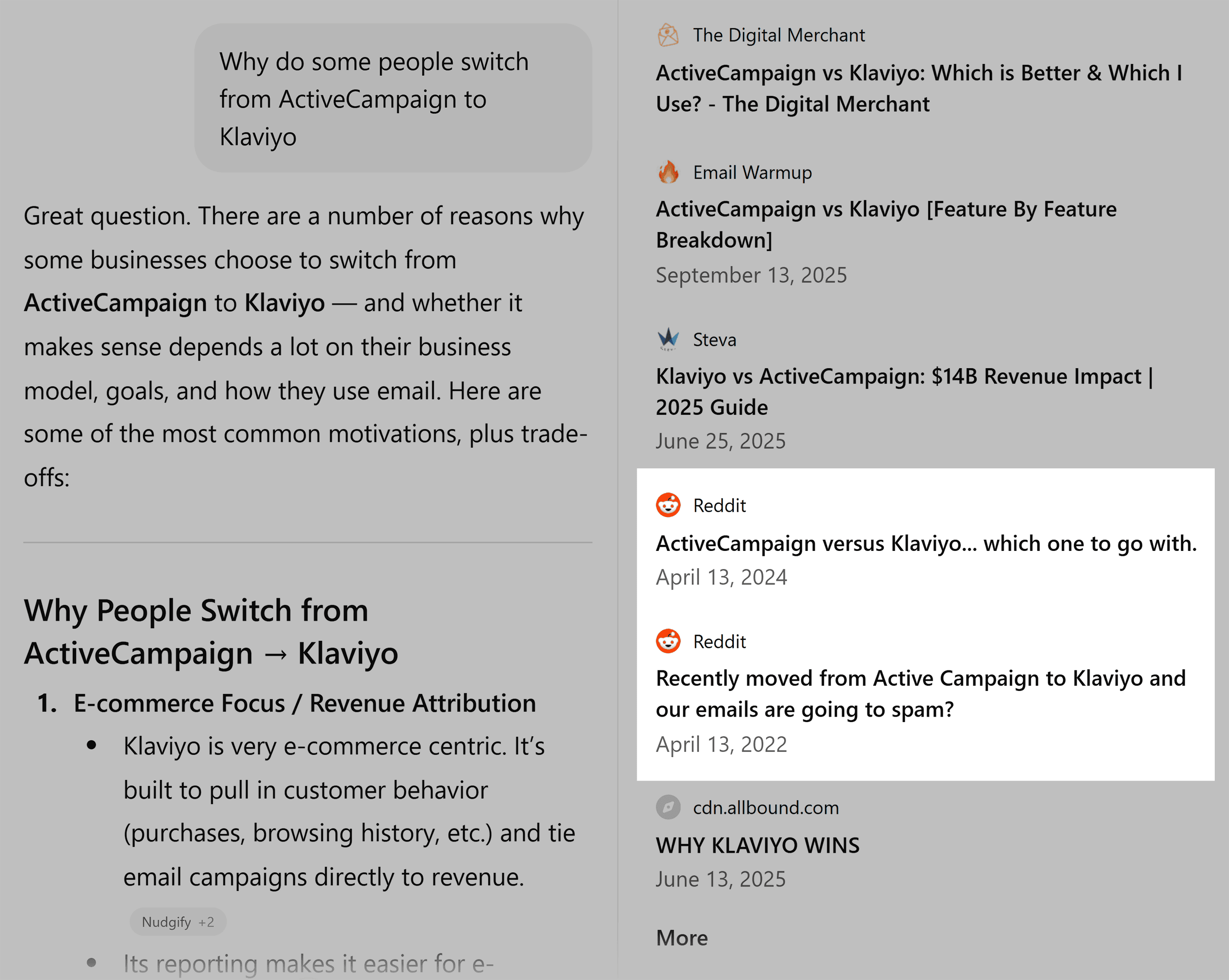1229x980 pixels.
Task: Click Reddit icon above 'which one to go with'
Action: [x=668, y=505]
